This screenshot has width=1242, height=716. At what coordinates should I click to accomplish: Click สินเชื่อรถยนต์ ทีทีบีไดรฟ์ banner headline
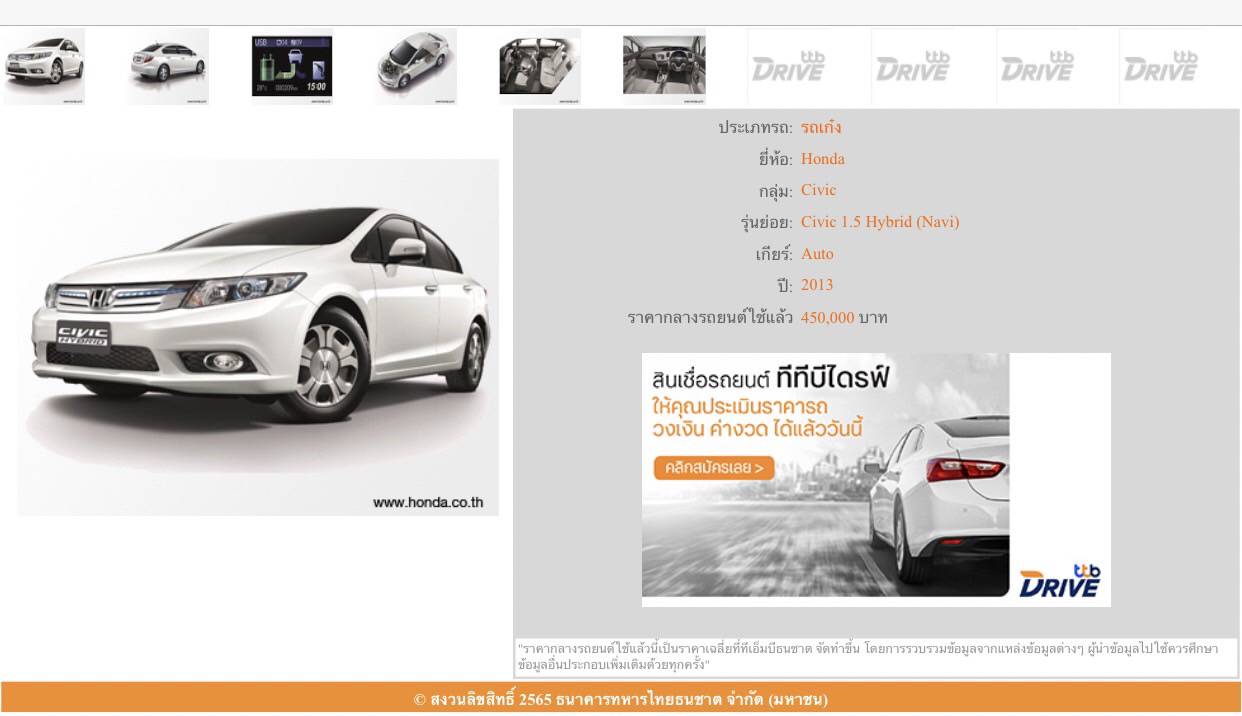[771, 379]
